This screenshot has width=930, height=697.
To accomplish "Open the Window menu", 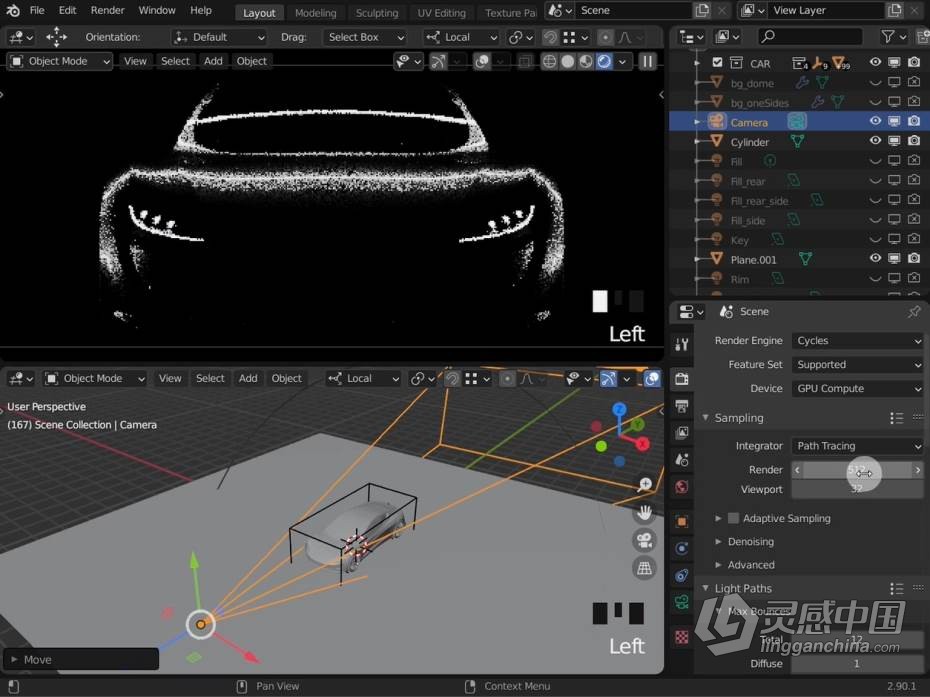I will click(x=157, y=10).
